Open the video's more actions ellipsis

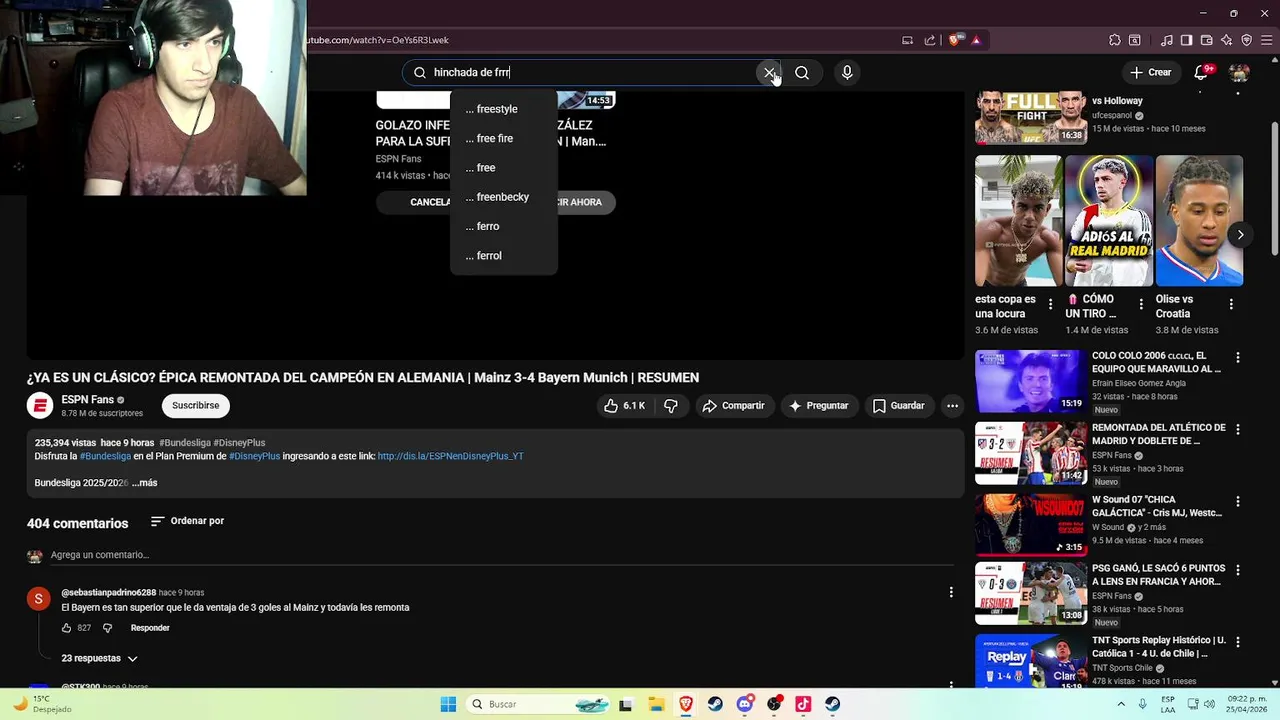[x=952, y=405]
